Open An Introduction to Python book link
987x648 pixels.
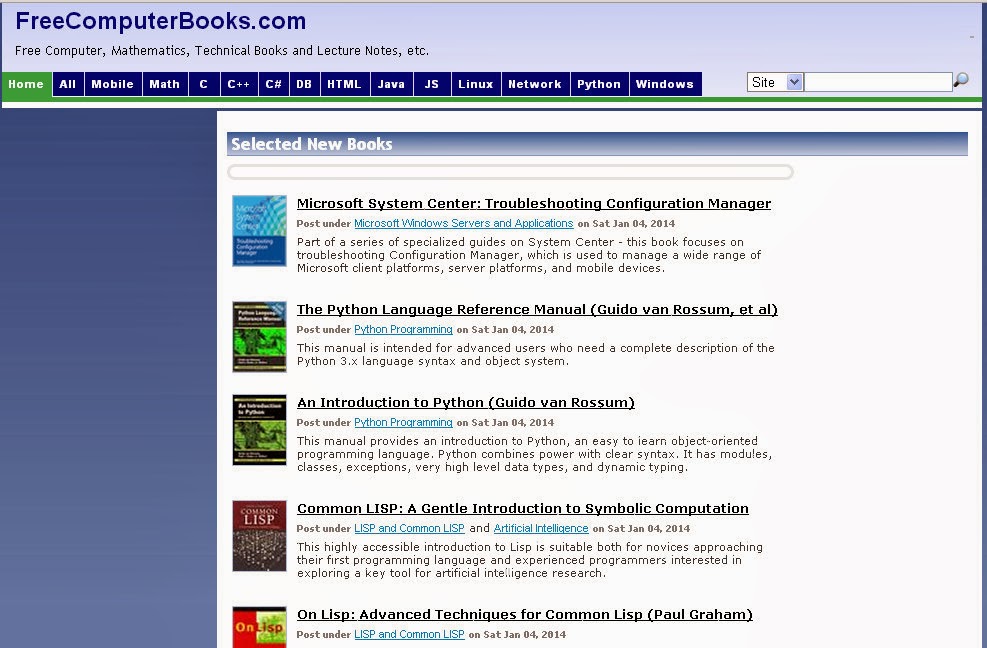466,402
